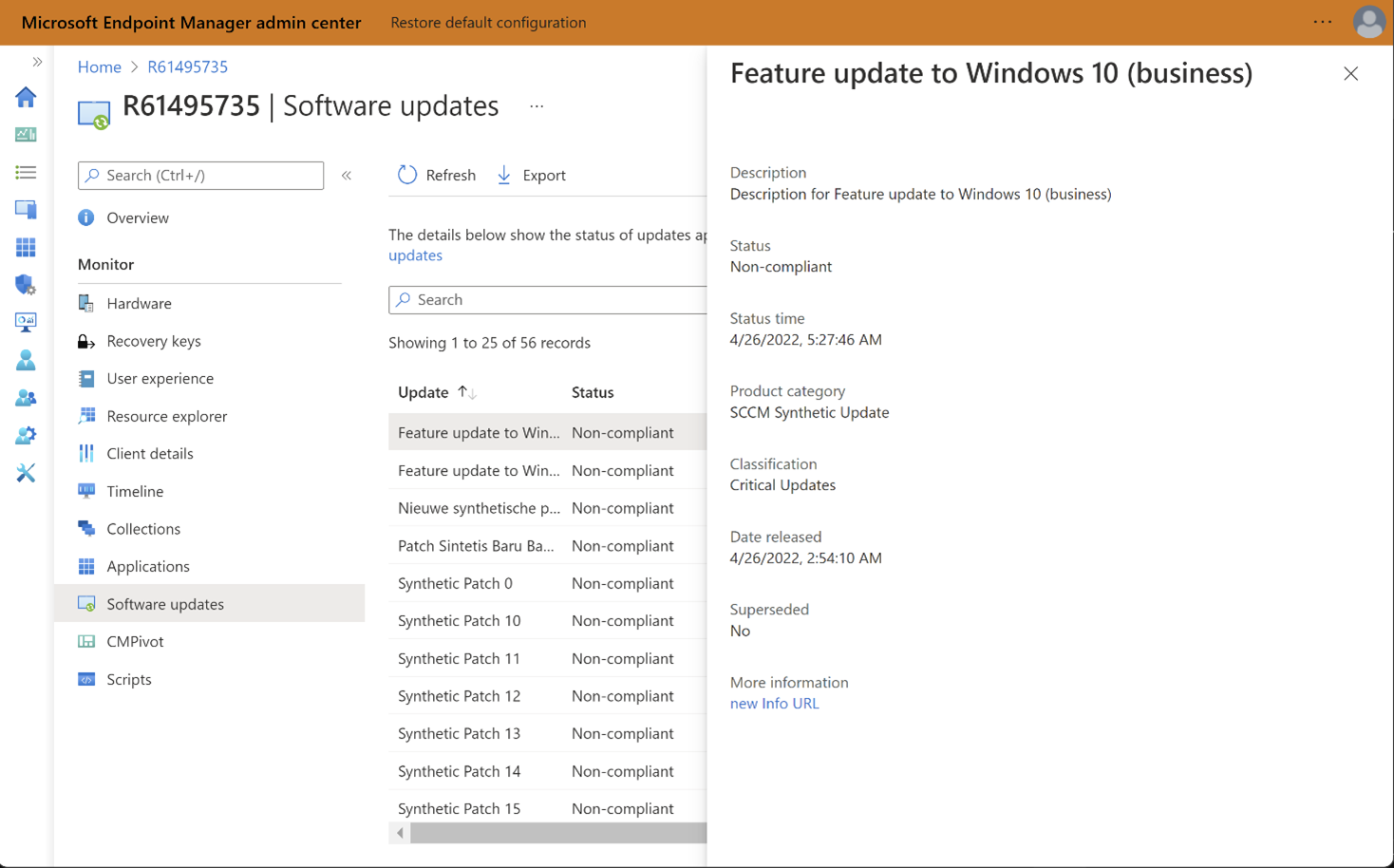This screenshot has width=1394, height=868.
Task: Open the Home icon in left rail
Action: (26, 97)
